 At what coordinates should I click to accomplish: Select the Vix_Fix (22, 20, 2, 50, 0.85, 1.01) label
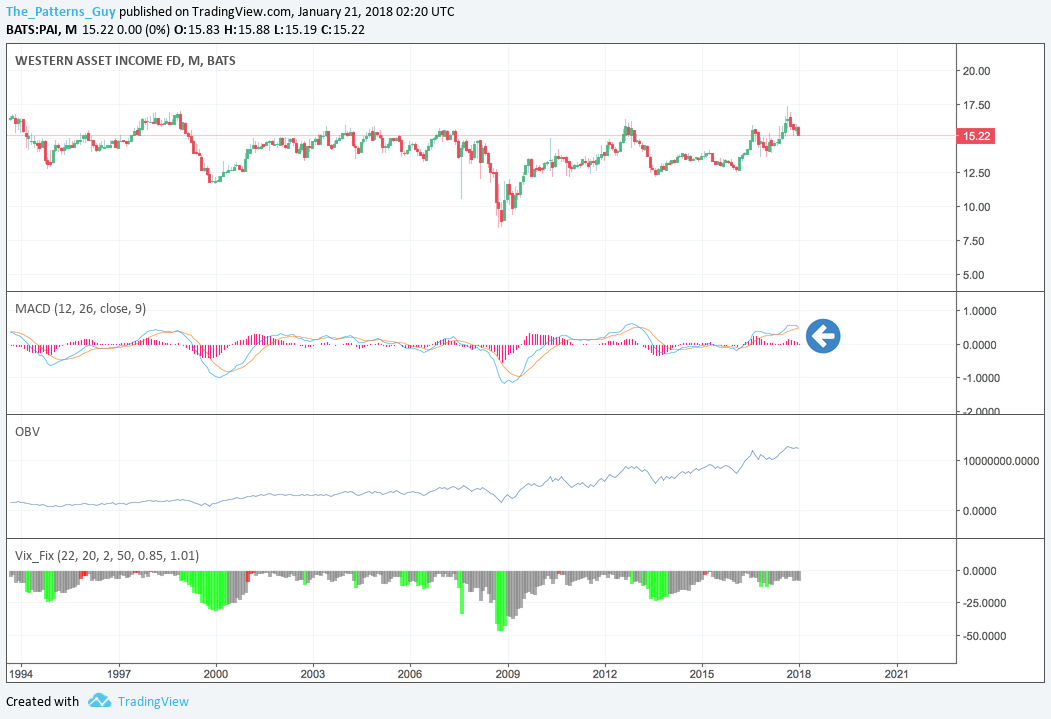point(107,555)
